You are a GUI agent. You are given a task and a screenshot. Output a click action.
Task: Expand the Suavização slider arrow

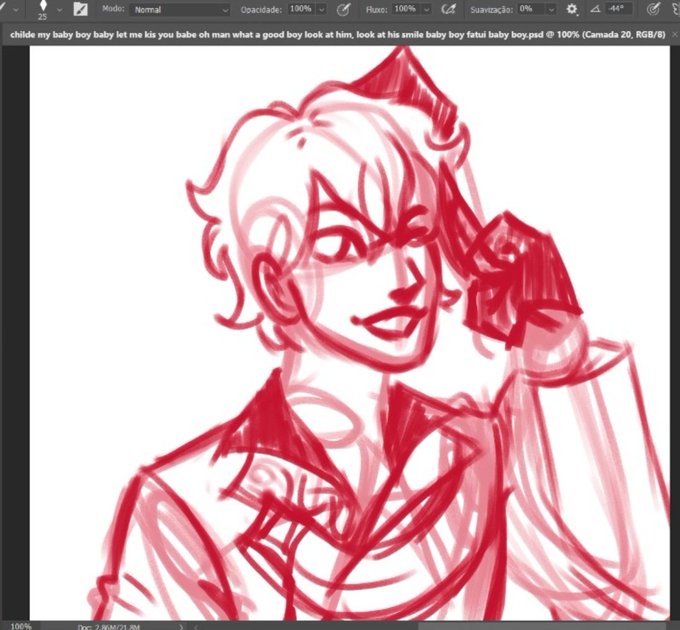(551, 9)
